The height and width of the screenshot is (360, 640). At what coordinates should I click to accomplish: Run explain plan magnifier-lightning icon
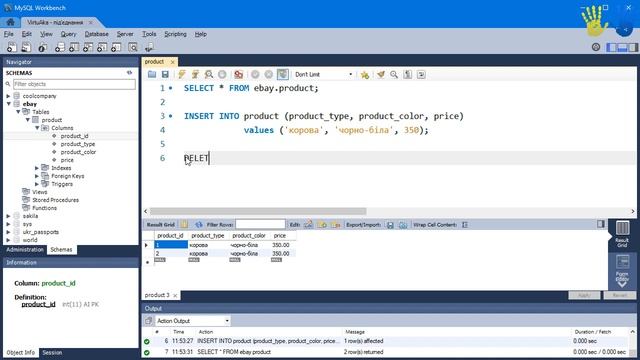pos(209,74)
